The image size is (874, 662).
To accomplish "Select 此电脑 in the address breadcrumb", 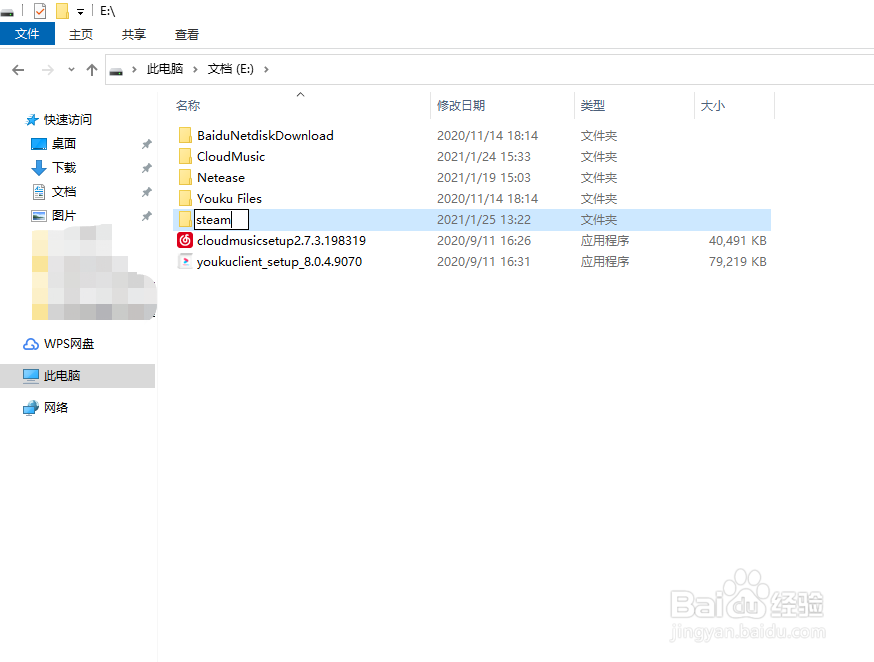I will pyautogui.click(x=164, y=69).
